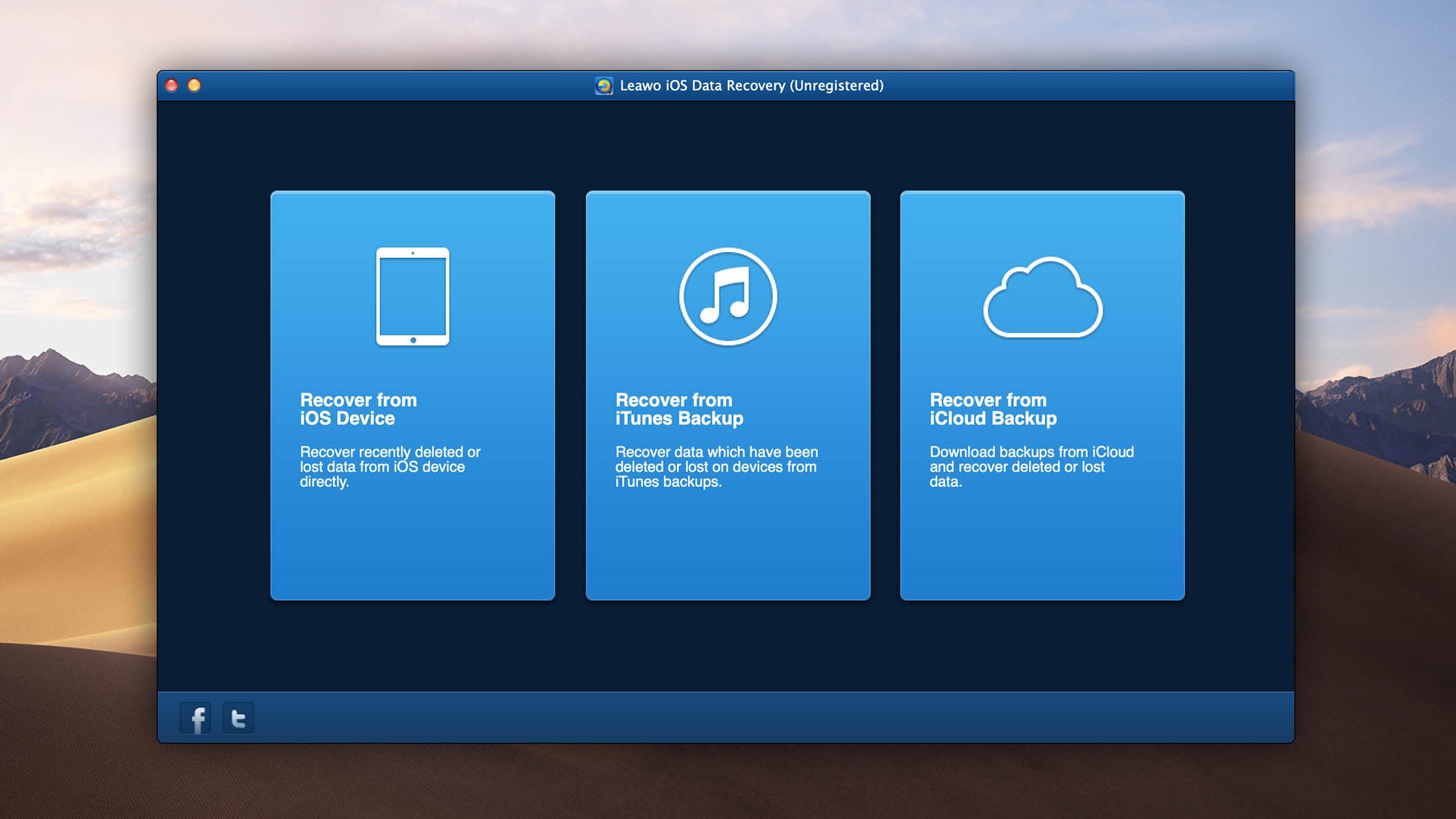Open the Facebook share icon
1456x819 pixels.
point(196,718)
